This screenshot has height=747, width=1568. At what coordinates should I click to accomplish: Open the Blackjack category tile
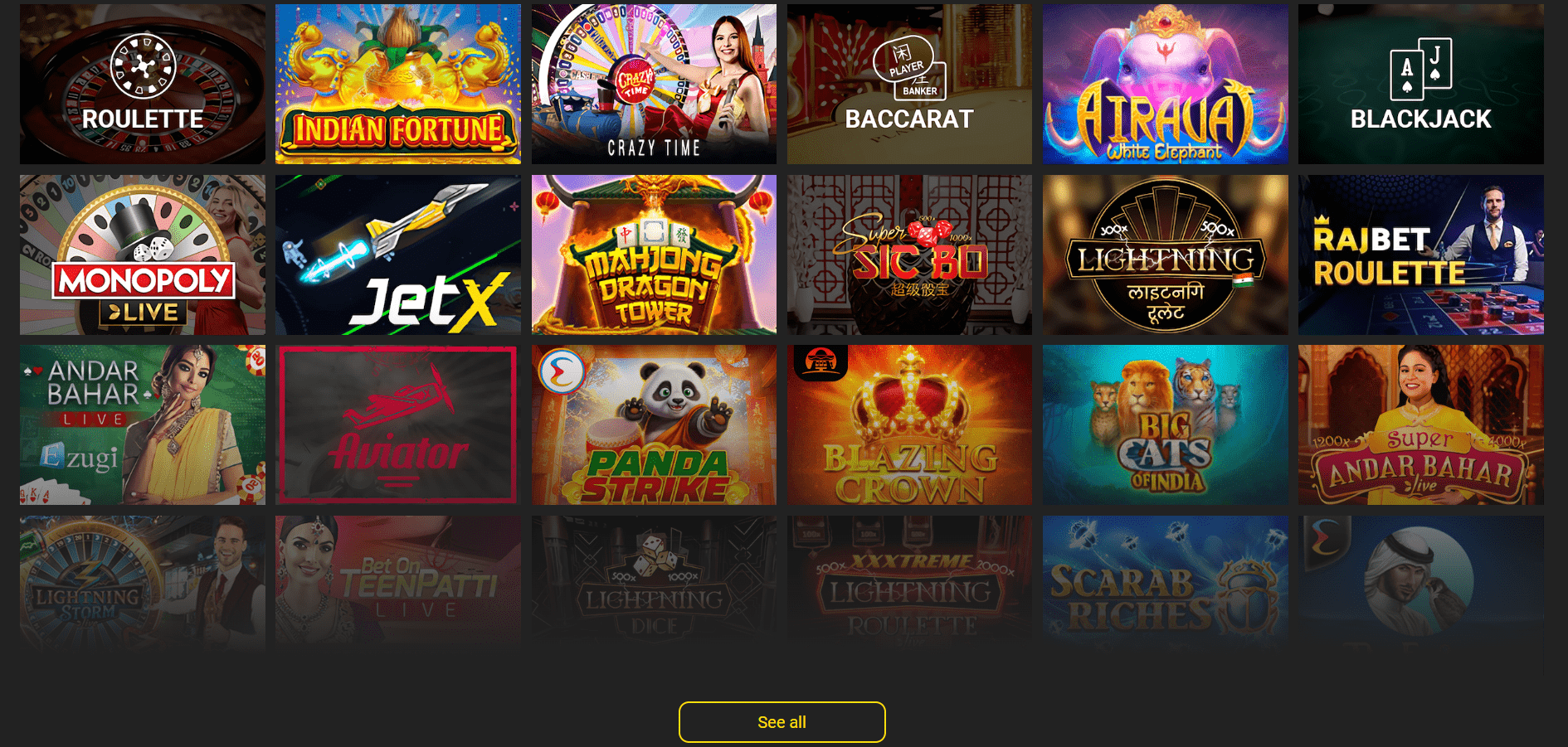1421,84
